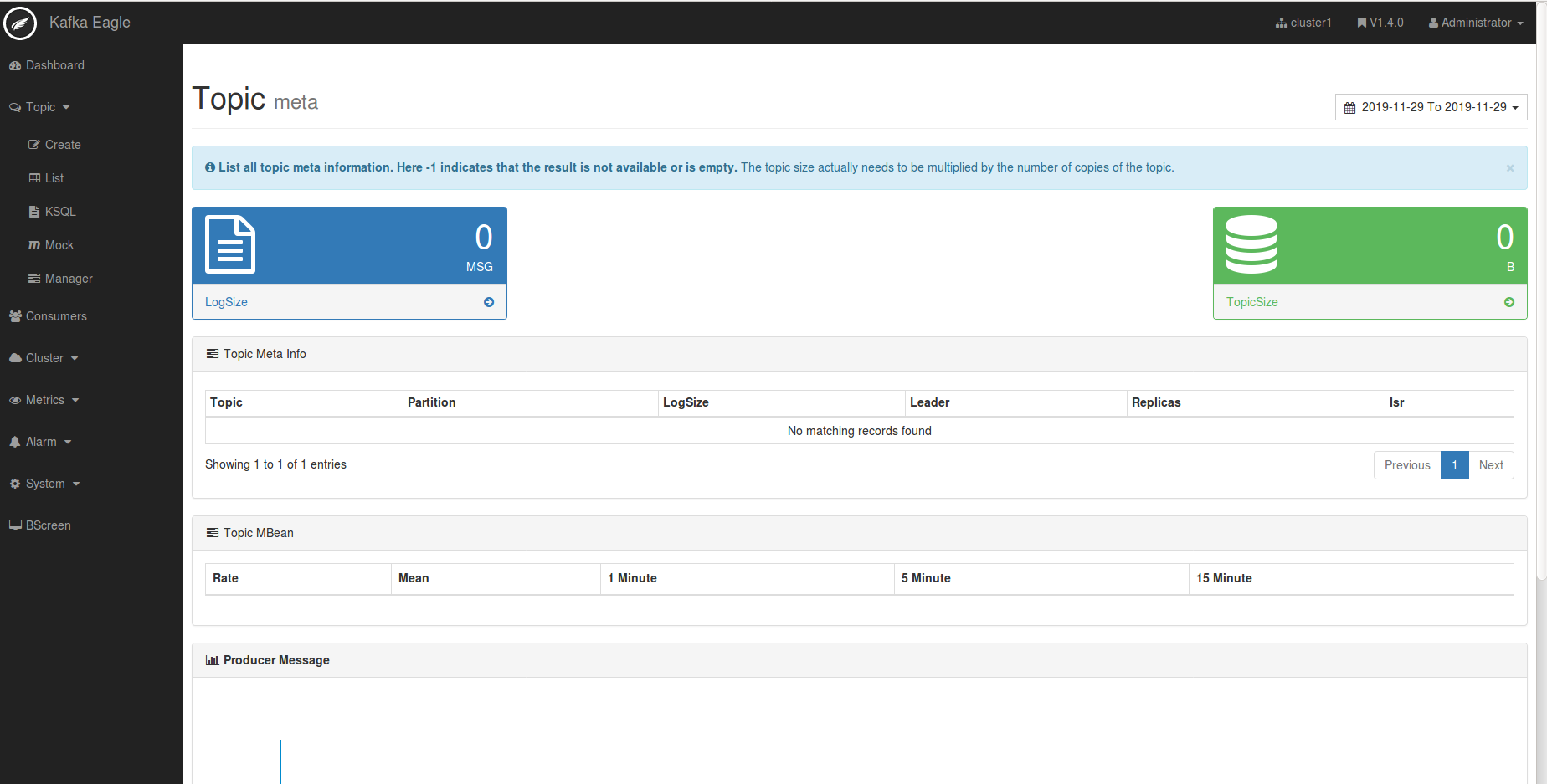Click the Dashboard gauge icon
Image resolution: width=1547 pixels, height=784 pixels.
15,65
